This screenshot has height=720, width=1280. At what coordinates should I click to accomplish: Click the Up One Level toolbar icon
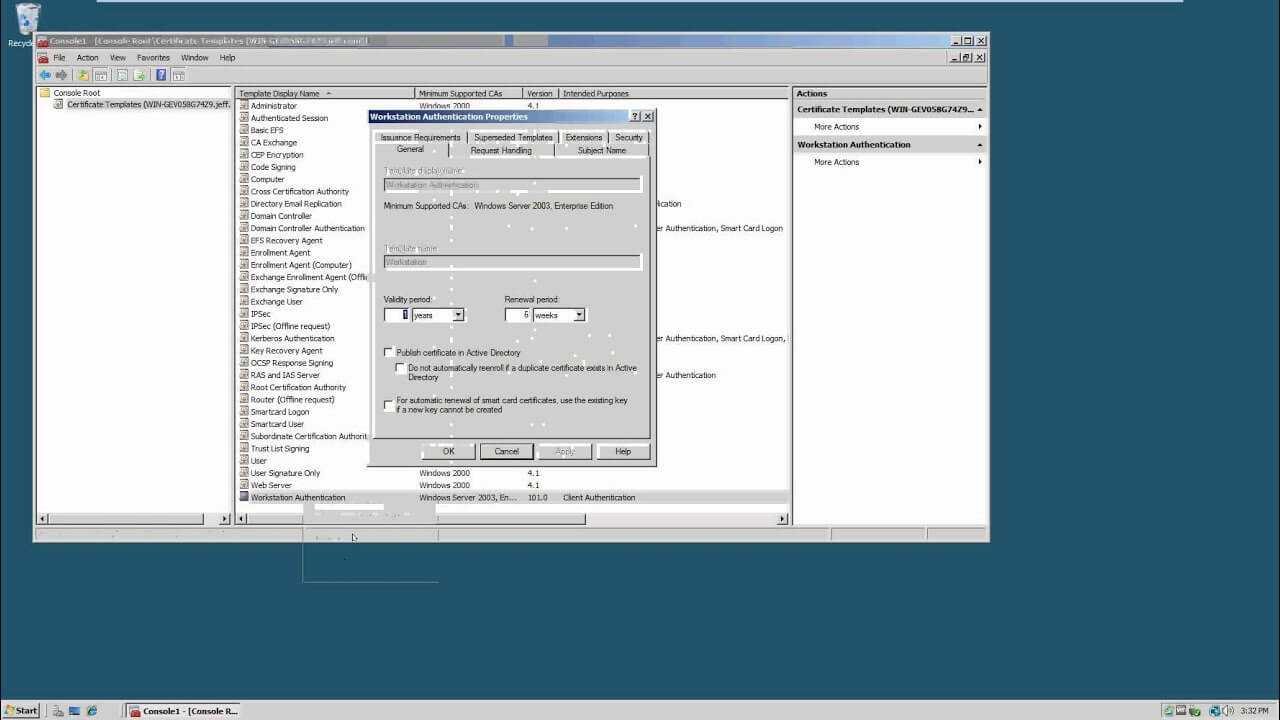point(84,75)
